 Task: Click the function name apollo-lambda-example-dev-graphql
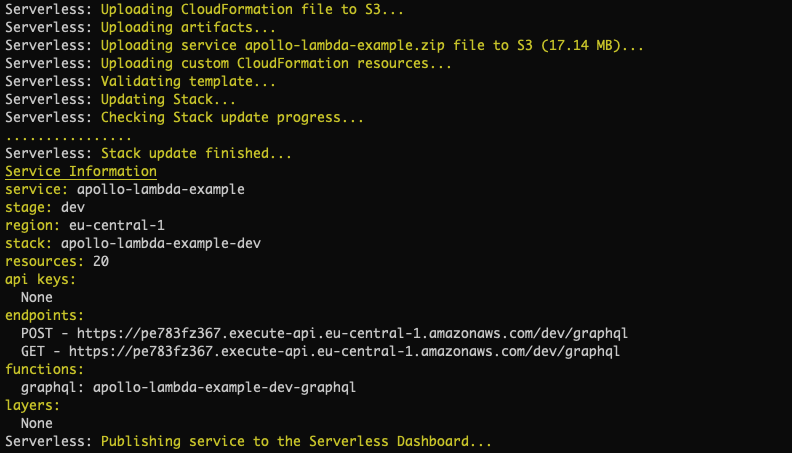(224, 387)
